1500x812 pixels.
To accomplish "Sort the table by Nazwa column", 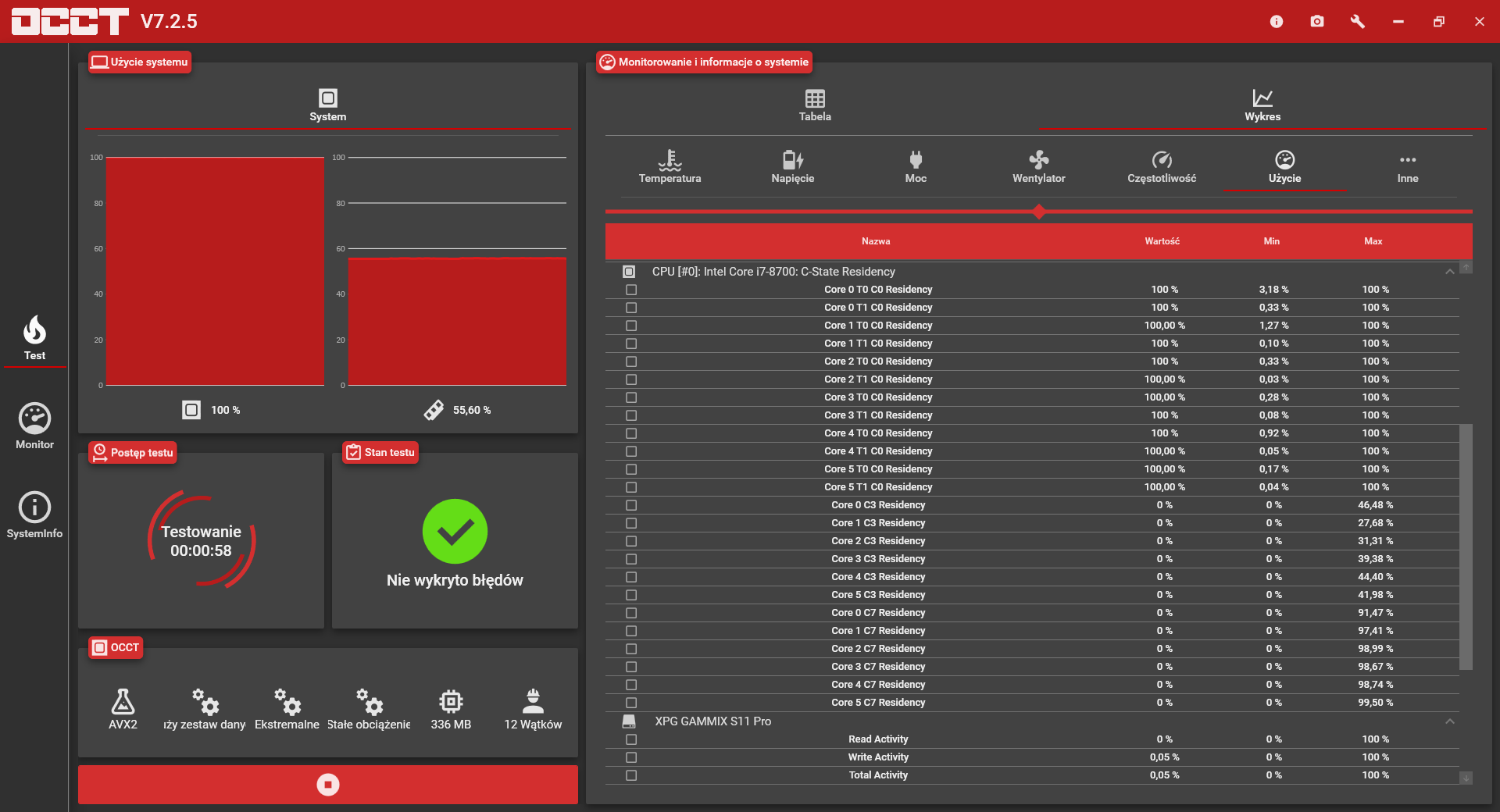I will point(876,241).
